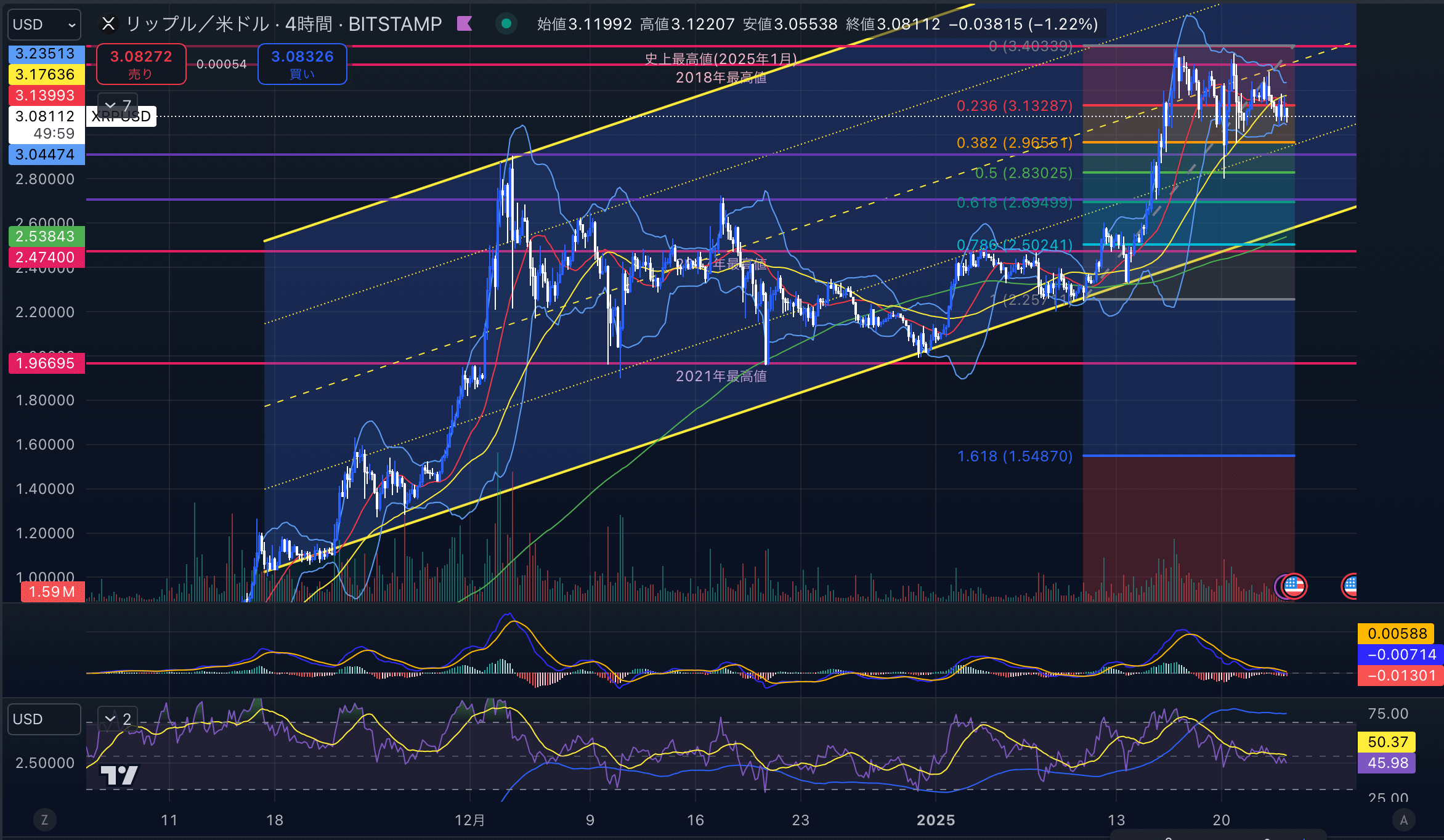Click the Z timezone button at bottom-left
This screenshot has width=1444, height=840.
[x=44, y=820]
